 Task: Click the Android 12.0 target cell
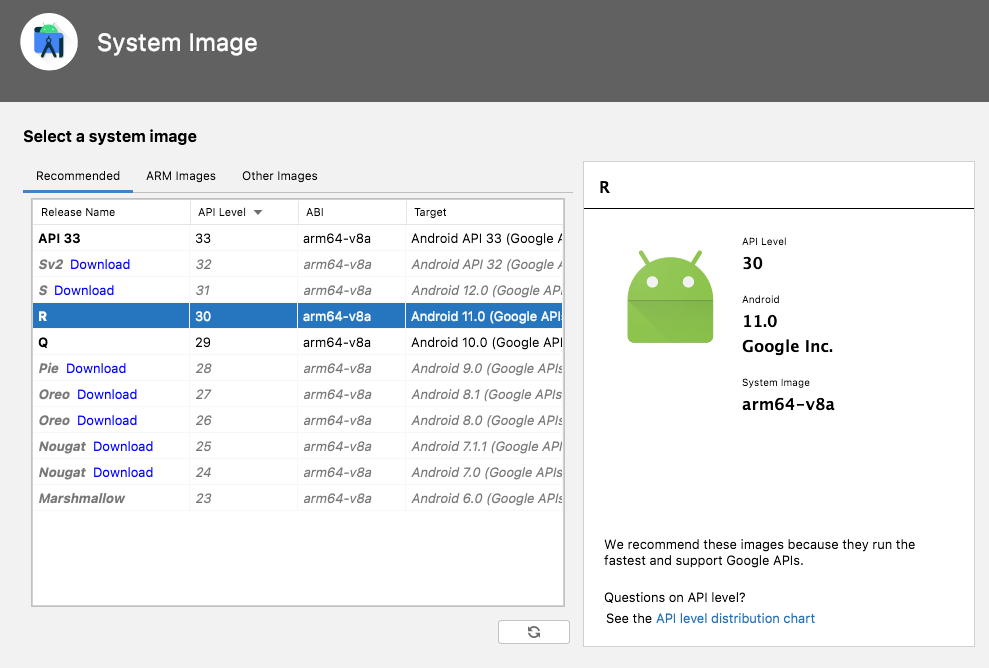pos(486,290)
